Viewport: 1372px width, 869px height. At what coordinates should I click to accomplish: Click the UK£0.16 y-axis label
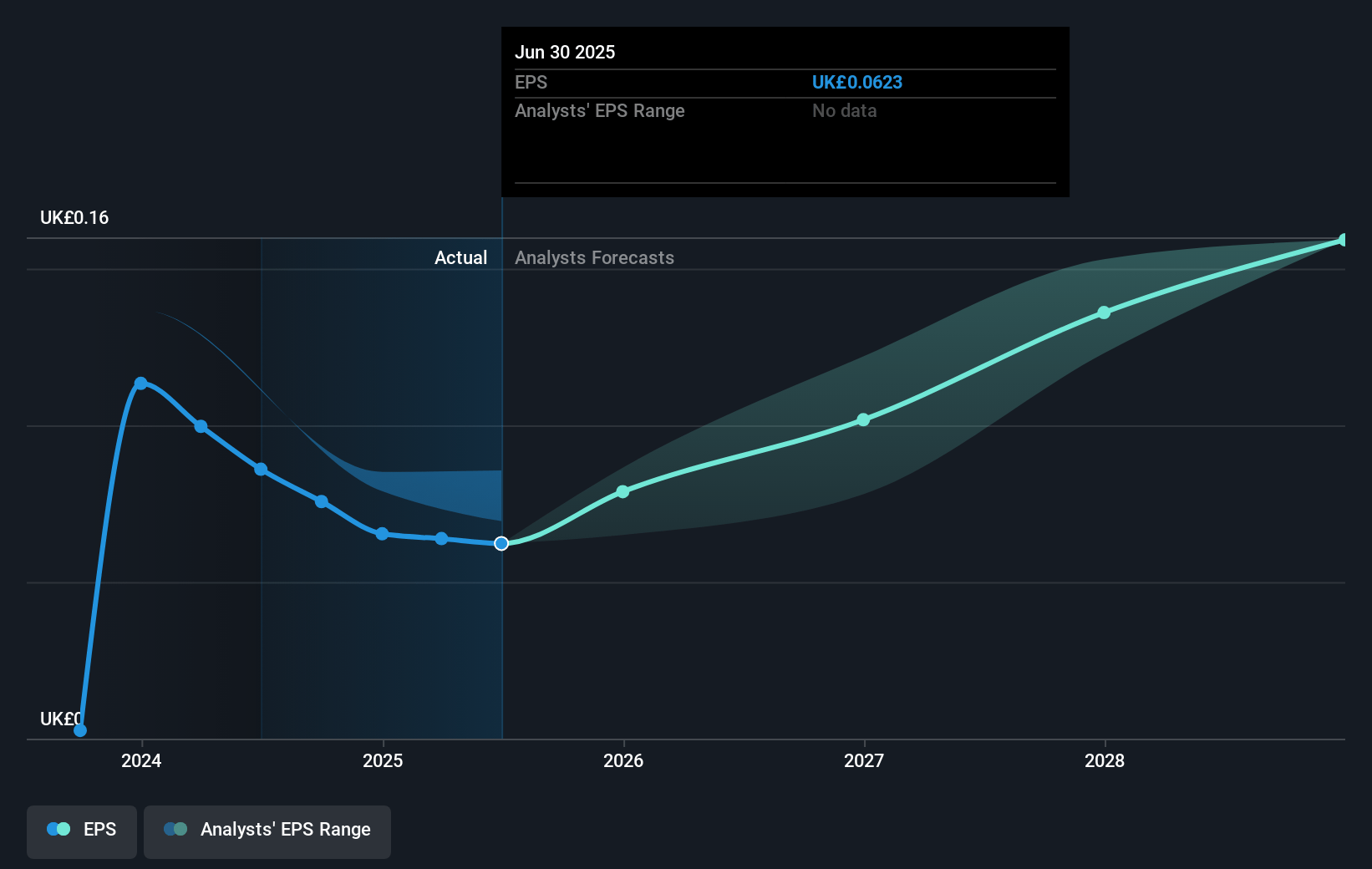click(x=74, y=218)
